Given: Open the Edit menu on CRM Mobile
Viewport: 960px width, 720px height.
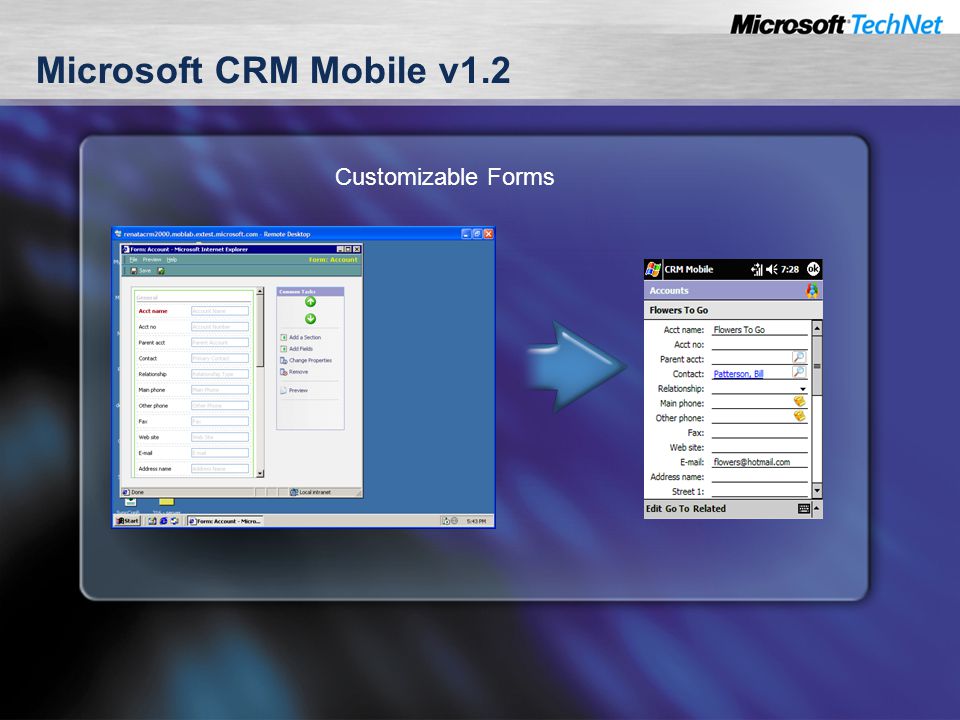Looking at the screenshot, I should [653, 509].
